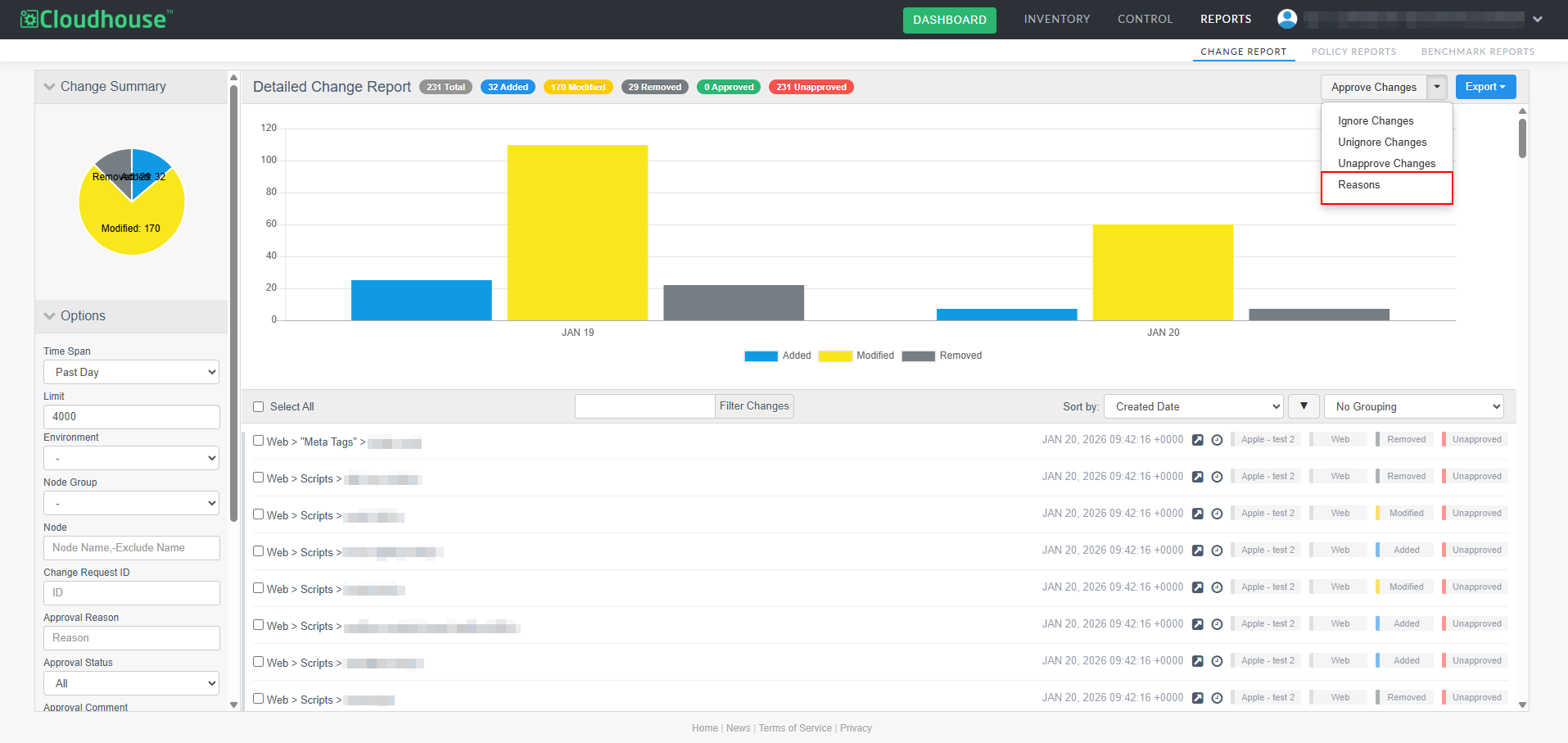Expand the Created Date sort dropdown
Image resolution: width=1568 pixels, height=743 pixels.
[x=1193, y=406]
